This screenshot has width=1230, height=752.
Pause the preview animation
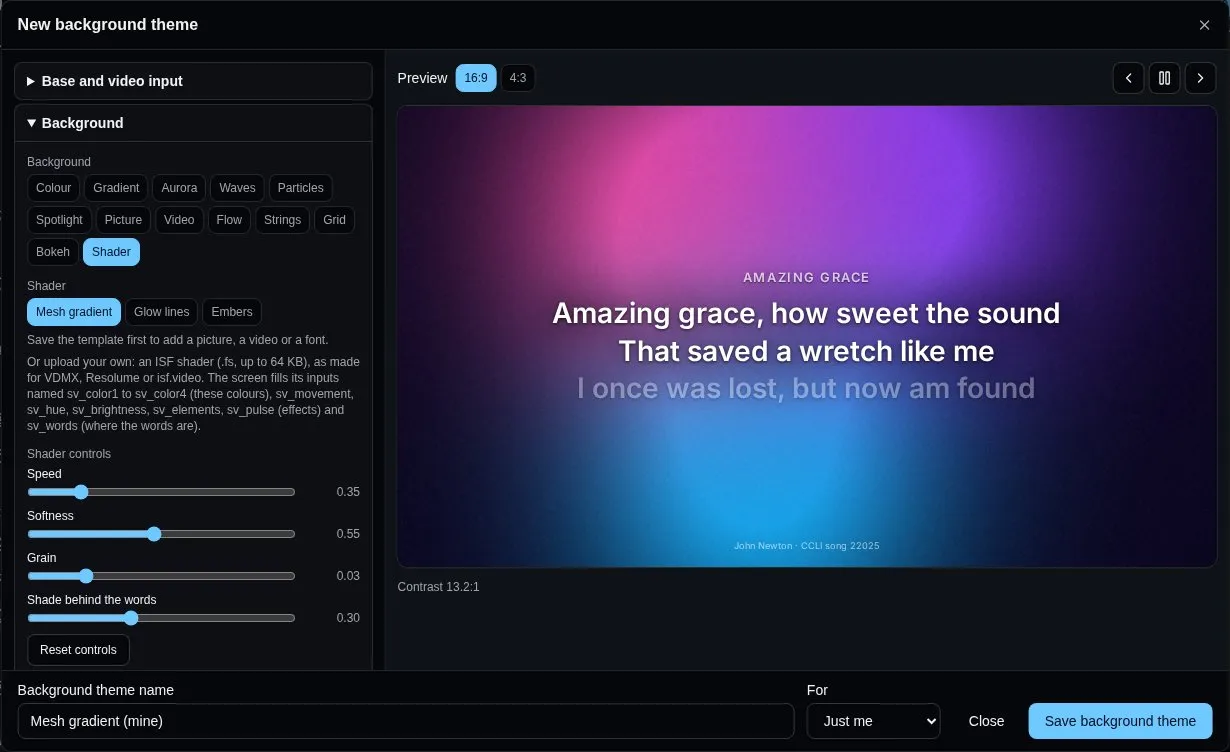(x=1164, y=78)
